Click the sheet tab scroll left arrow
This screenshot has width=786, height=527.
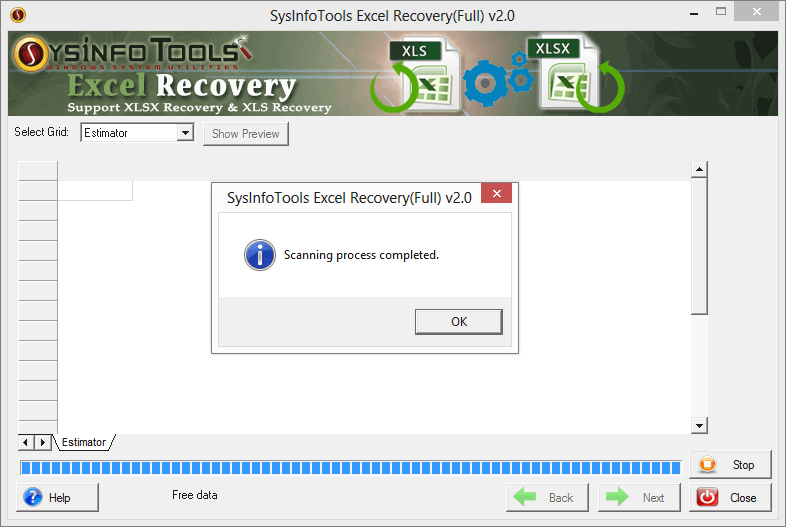point(25,442)
